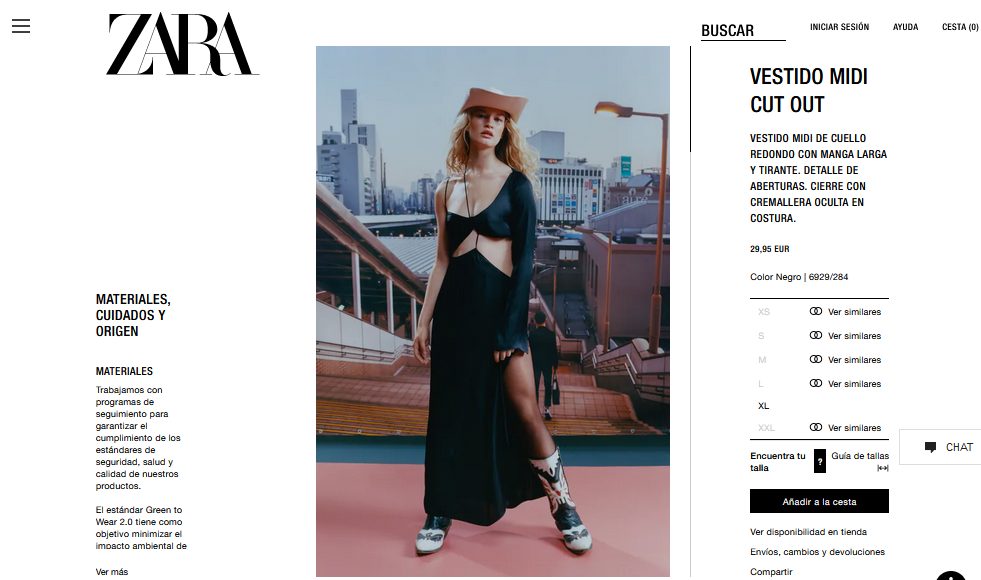981x580 pixels.
Task: Open Ver disponibilidad en tienda
Action: (x=808, y=531)
